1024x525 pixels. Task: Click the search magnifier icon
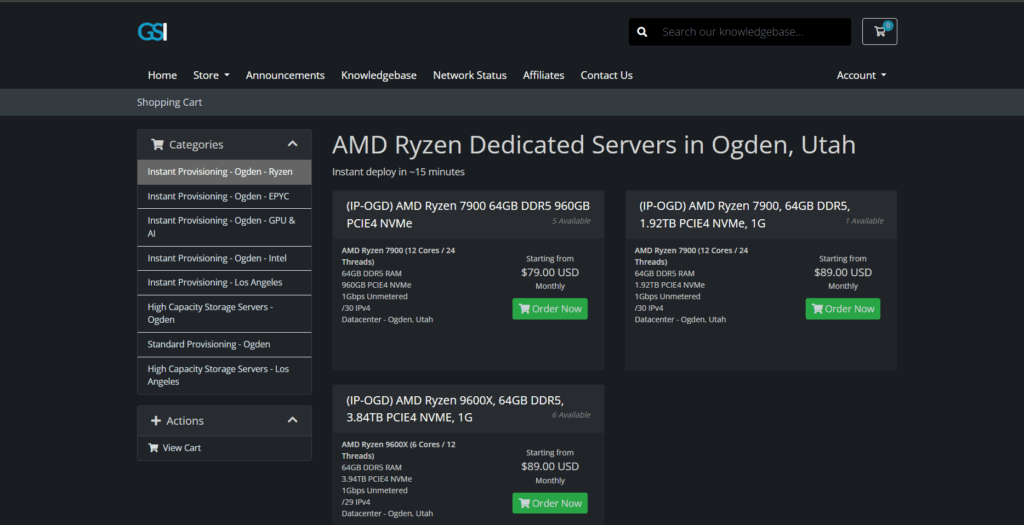[x=642, y=32]
